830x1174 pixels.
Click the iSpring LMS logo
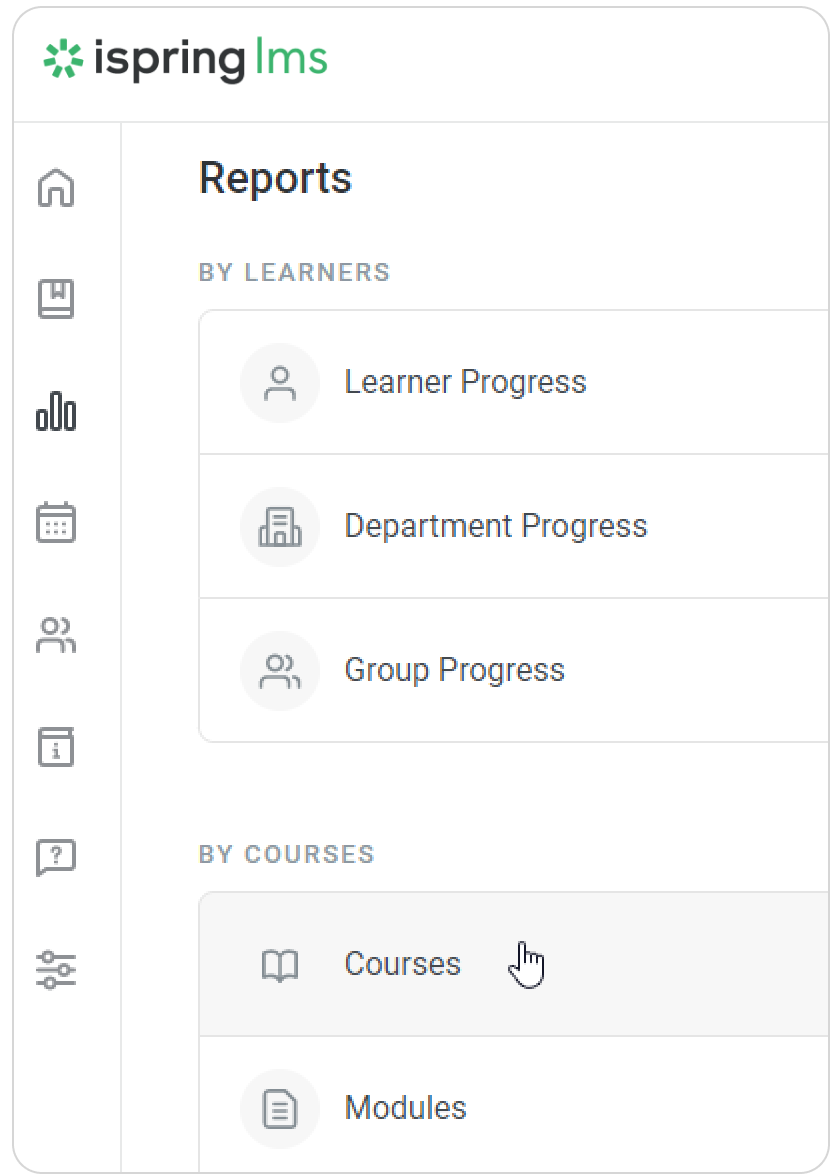click(x=186, y=60)
